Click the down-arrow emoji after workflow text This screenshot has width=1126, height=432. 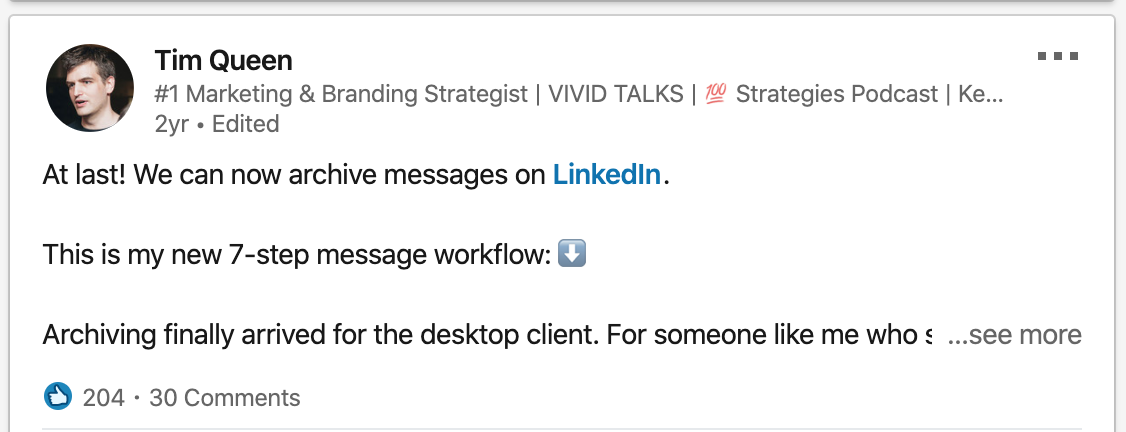coord(572,254)
